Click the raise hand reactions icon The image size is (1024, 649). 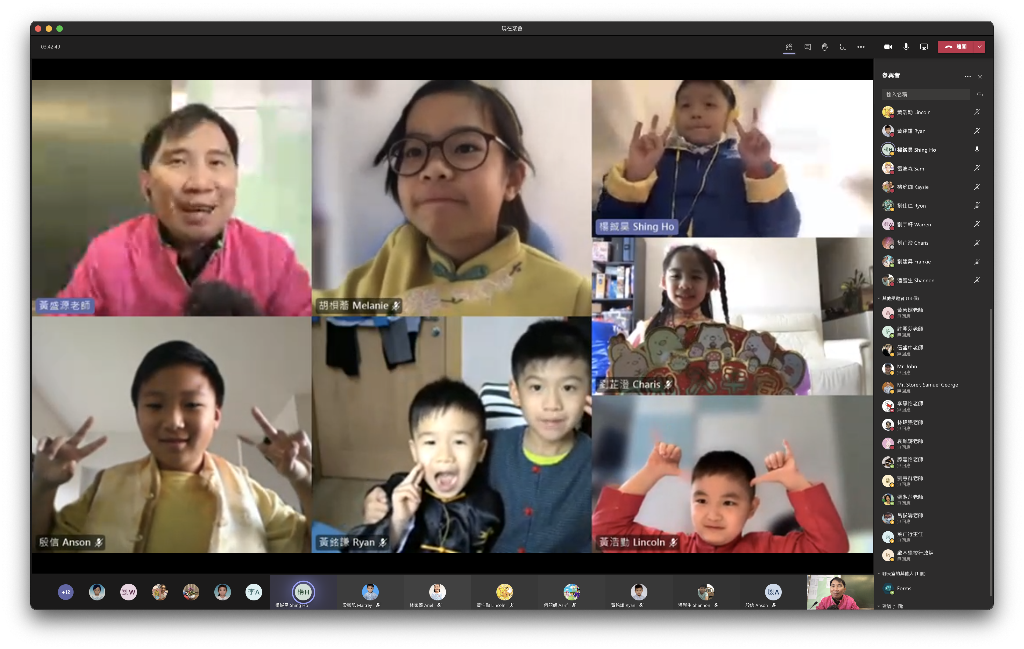tap(825, 47)
